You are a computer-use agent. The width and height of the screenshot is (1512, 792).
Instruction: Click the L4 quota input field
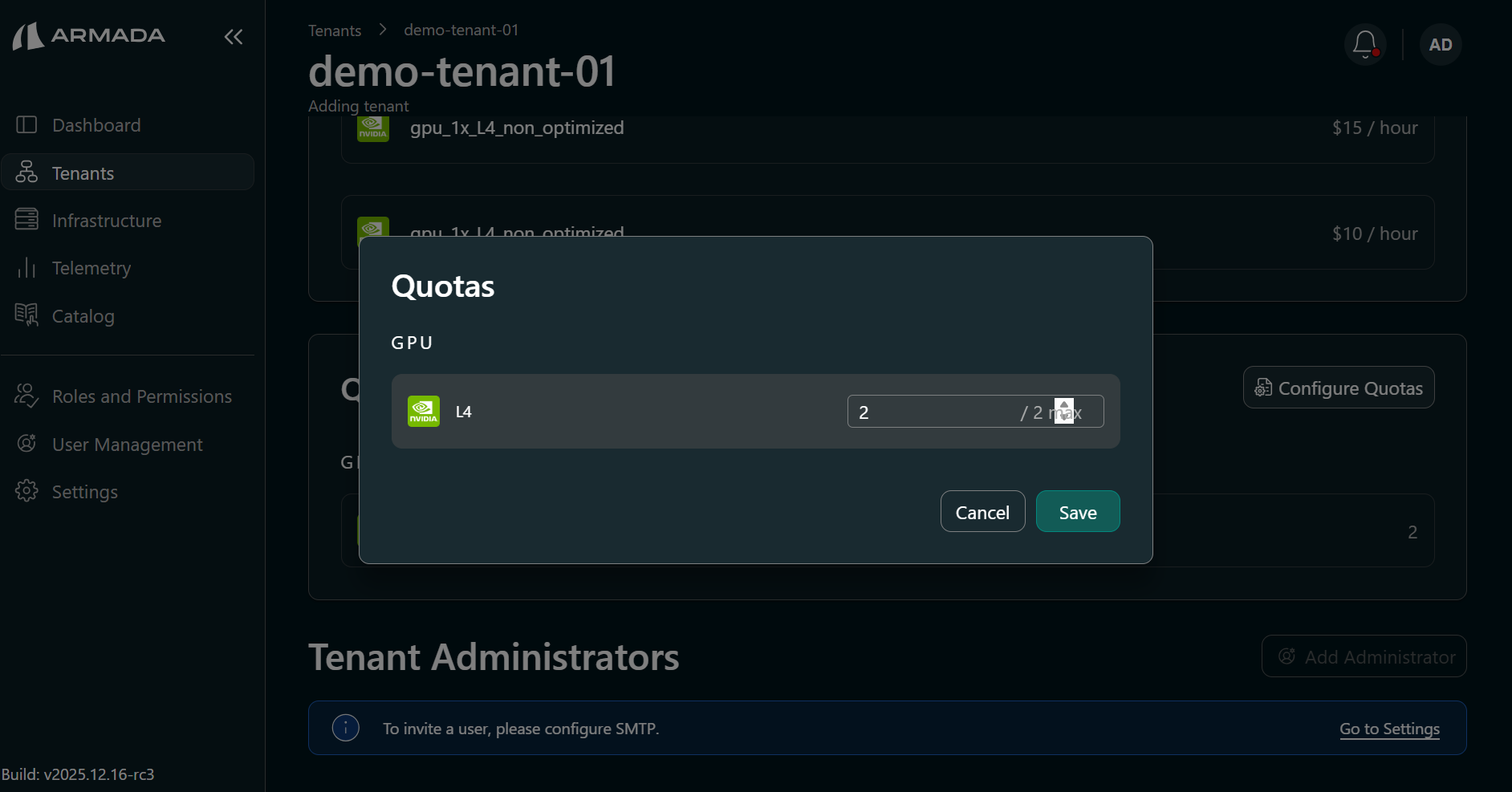tap(923, 411)
